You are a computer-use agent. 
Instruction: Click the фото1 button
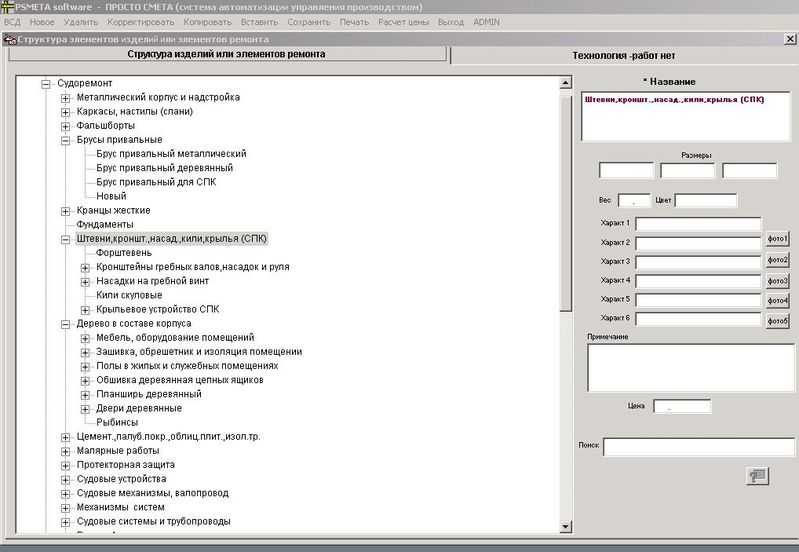pyautogui.click(x=778, y=240)
